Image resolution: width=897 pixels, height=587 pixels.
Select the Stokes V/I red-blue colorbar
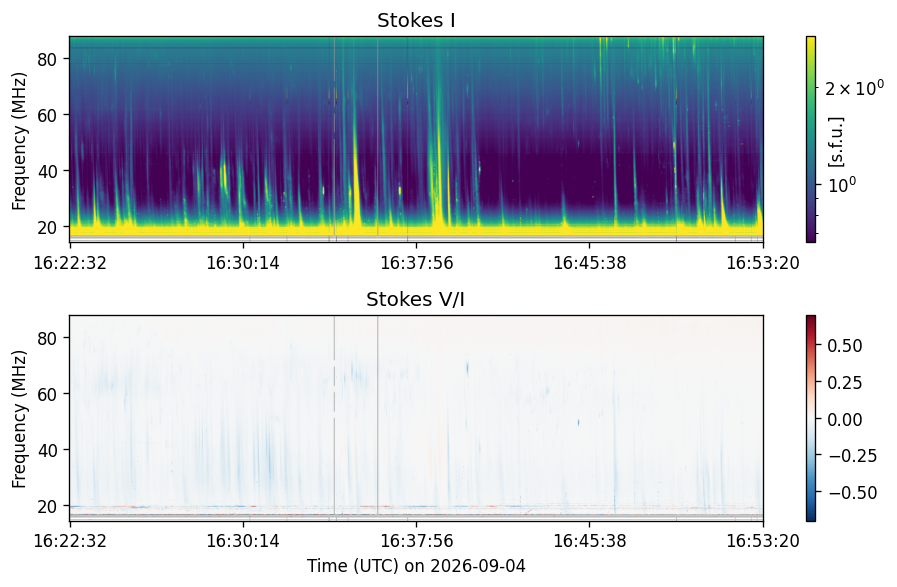pos(811,418)
